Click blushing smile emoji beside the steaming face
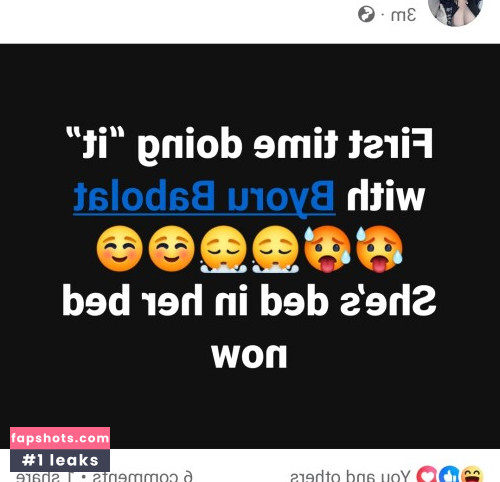 (172, 249)
